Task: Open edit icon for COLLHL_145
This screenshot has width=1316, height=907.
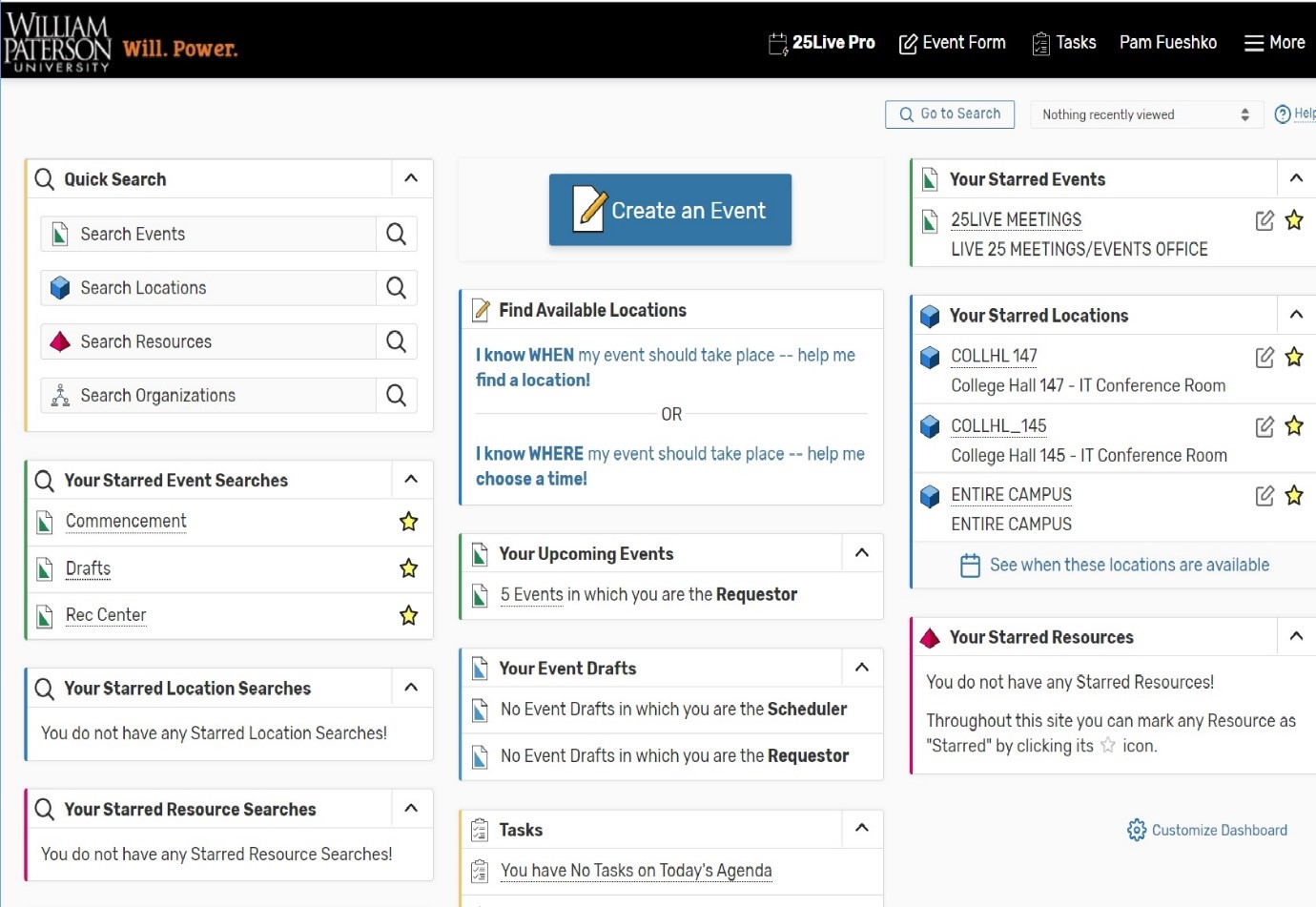Action: click(1265, 426)
